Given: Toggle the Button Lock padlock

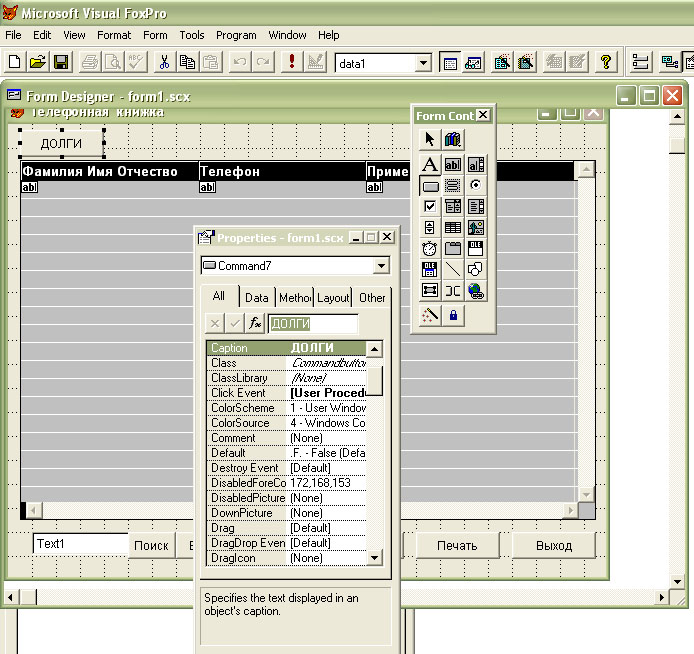Looking at the screenshot, I should click(x=453, y=316).
